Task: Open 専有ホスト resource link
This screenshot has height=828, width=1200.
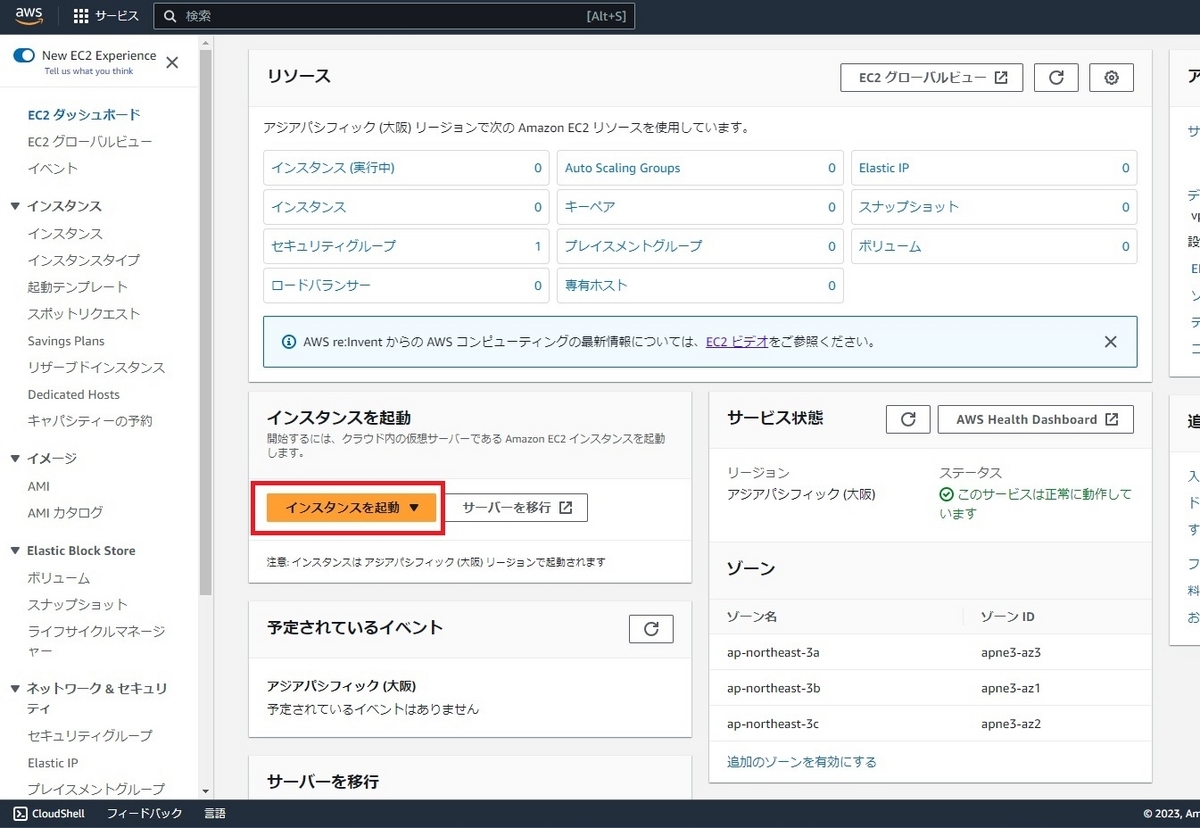Action: click(596, 285)
